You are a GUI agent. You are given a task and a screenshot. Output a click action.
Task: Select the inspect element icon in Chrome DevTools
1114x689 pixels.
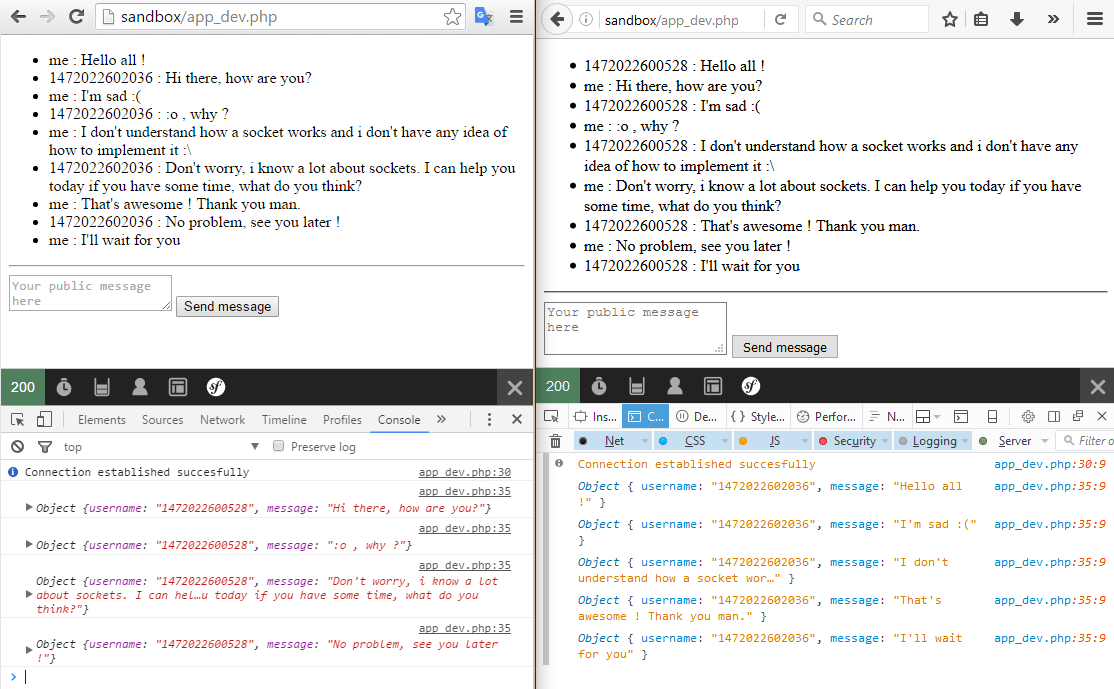tap(16, 419)
